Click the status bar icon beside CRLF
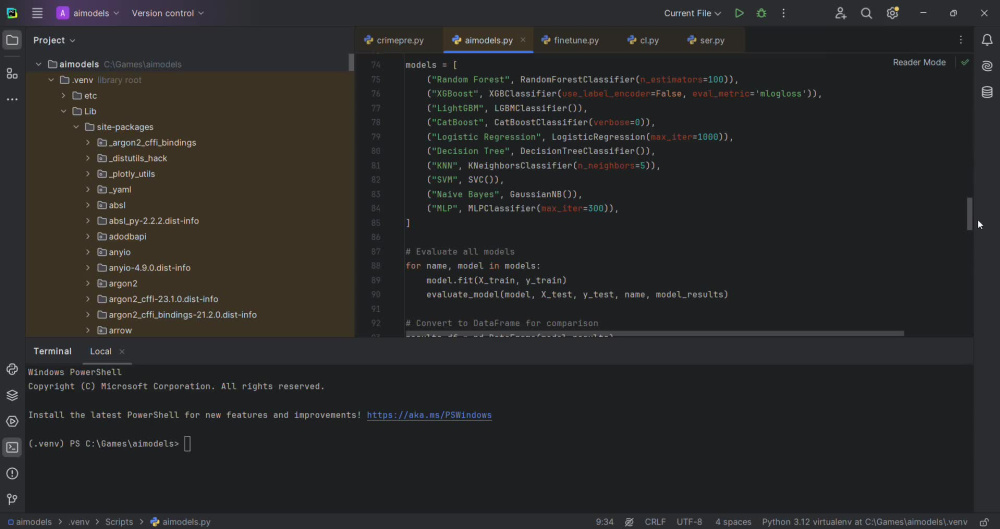 point(629,522)
